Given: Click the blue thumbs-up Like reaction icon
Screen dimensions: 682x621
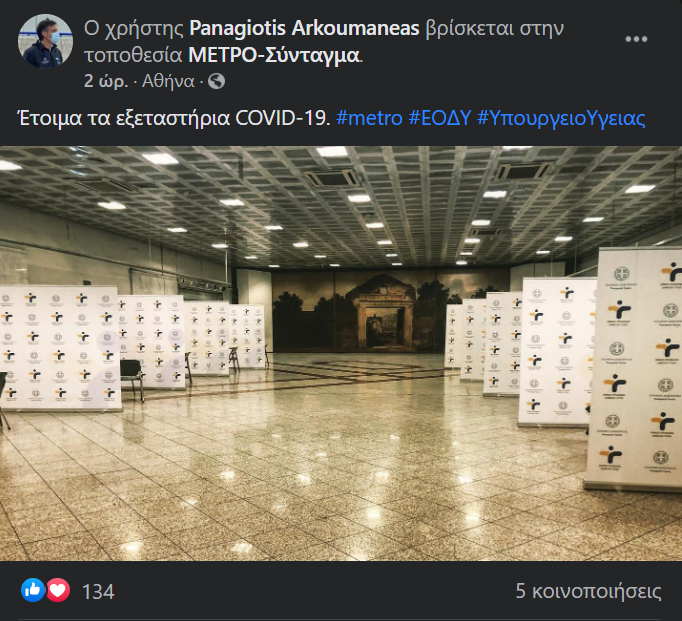Looking at the screenshot, I should point(33,590).
